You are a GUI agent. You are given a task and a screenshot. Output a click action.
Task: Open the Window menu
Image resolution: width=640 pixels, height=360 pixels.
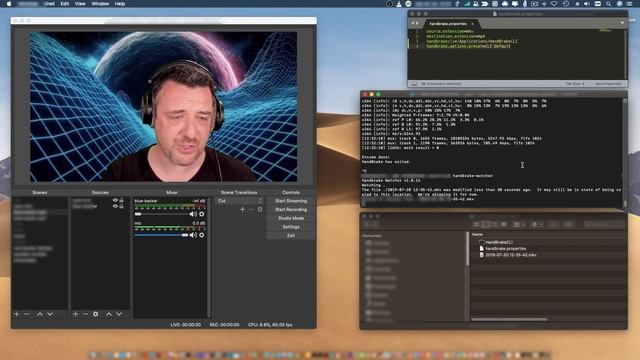tap(100, 4)
